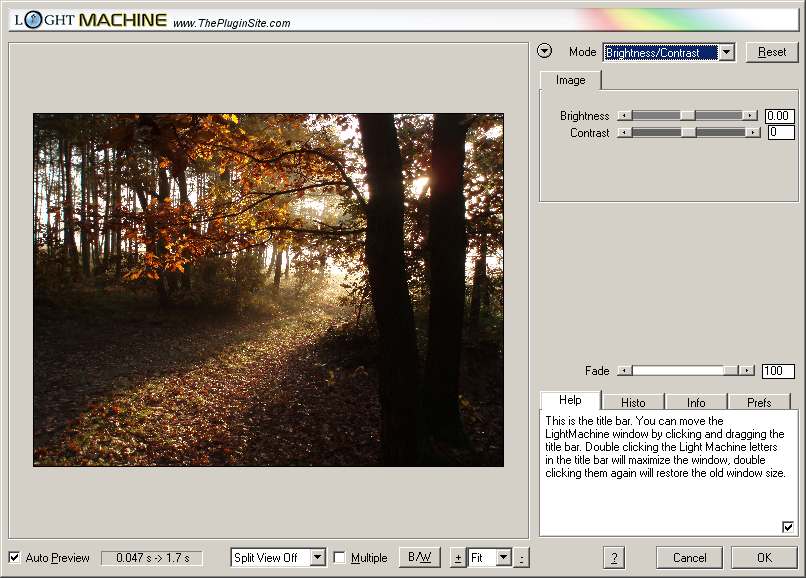Viewport: 806px width, 578px height.
Task: Click the forest preview image
Action: point(268,290)
